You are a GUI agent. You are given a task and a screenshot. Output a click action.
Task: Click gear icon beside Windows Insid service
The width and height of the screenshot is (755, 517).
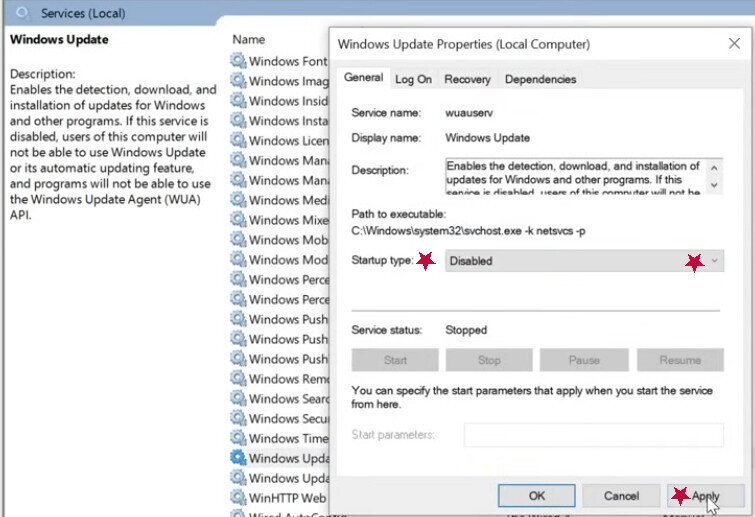coord(238,100)
